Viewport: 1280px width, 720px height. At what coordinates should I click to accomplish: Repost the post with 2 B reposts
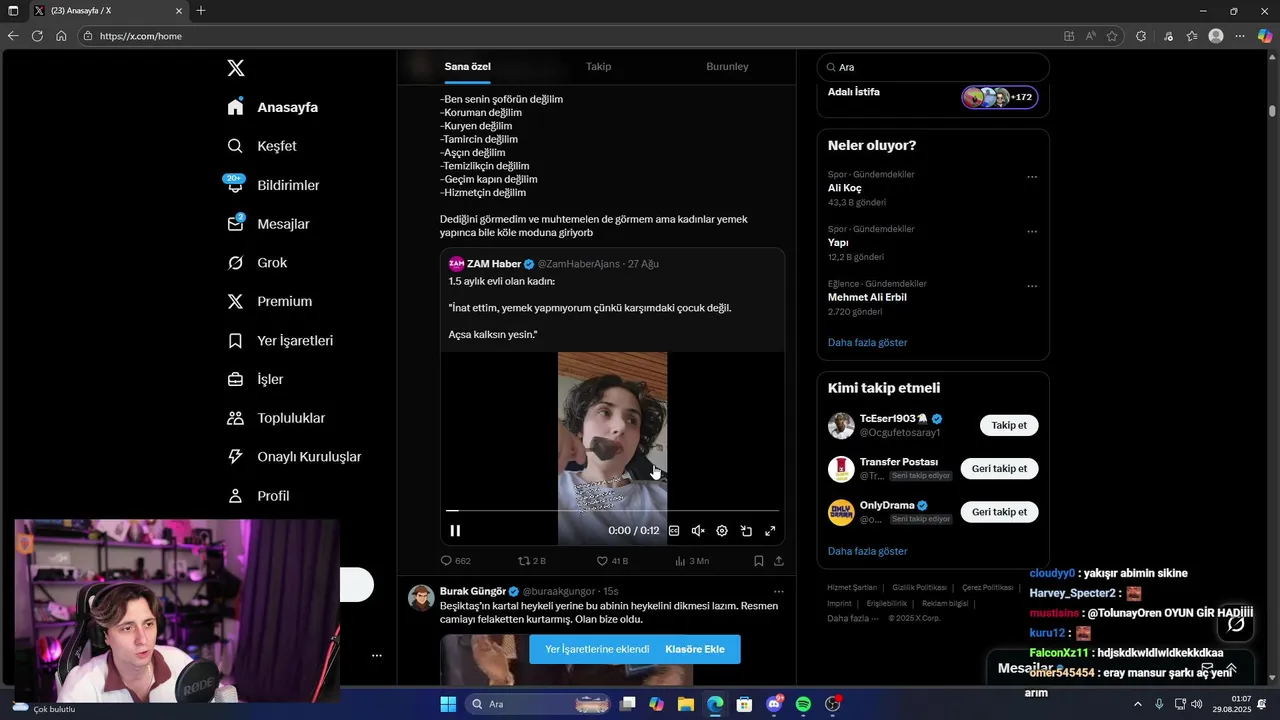pos(532,561)
